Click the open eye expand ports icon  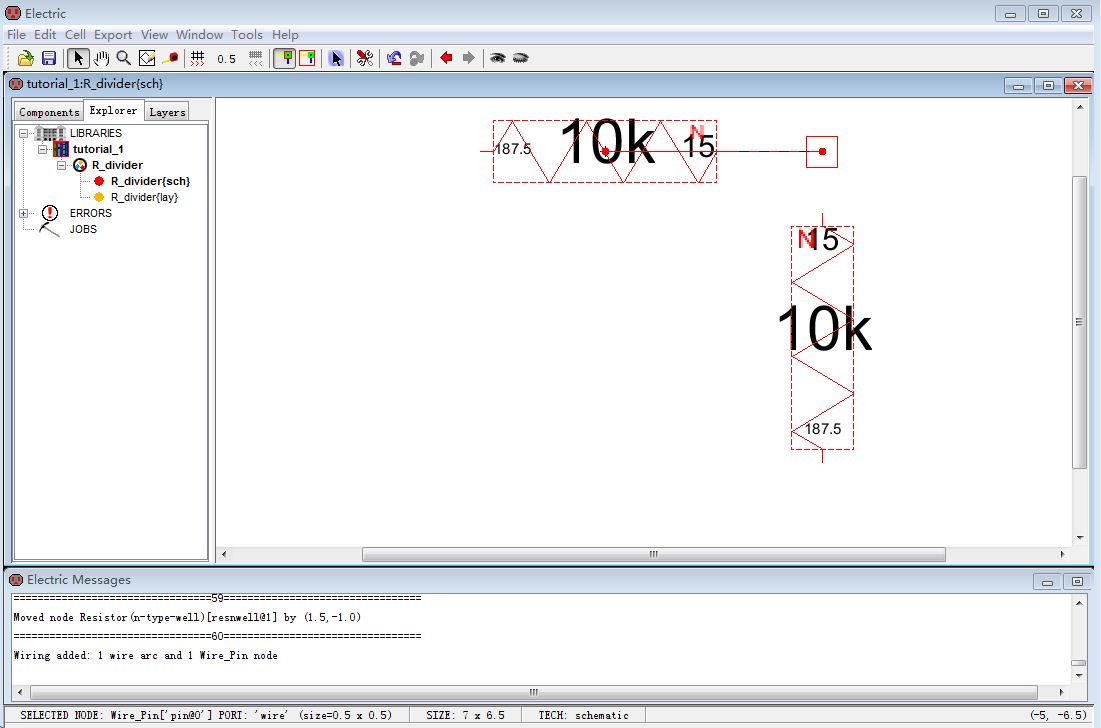coord(497,58)
